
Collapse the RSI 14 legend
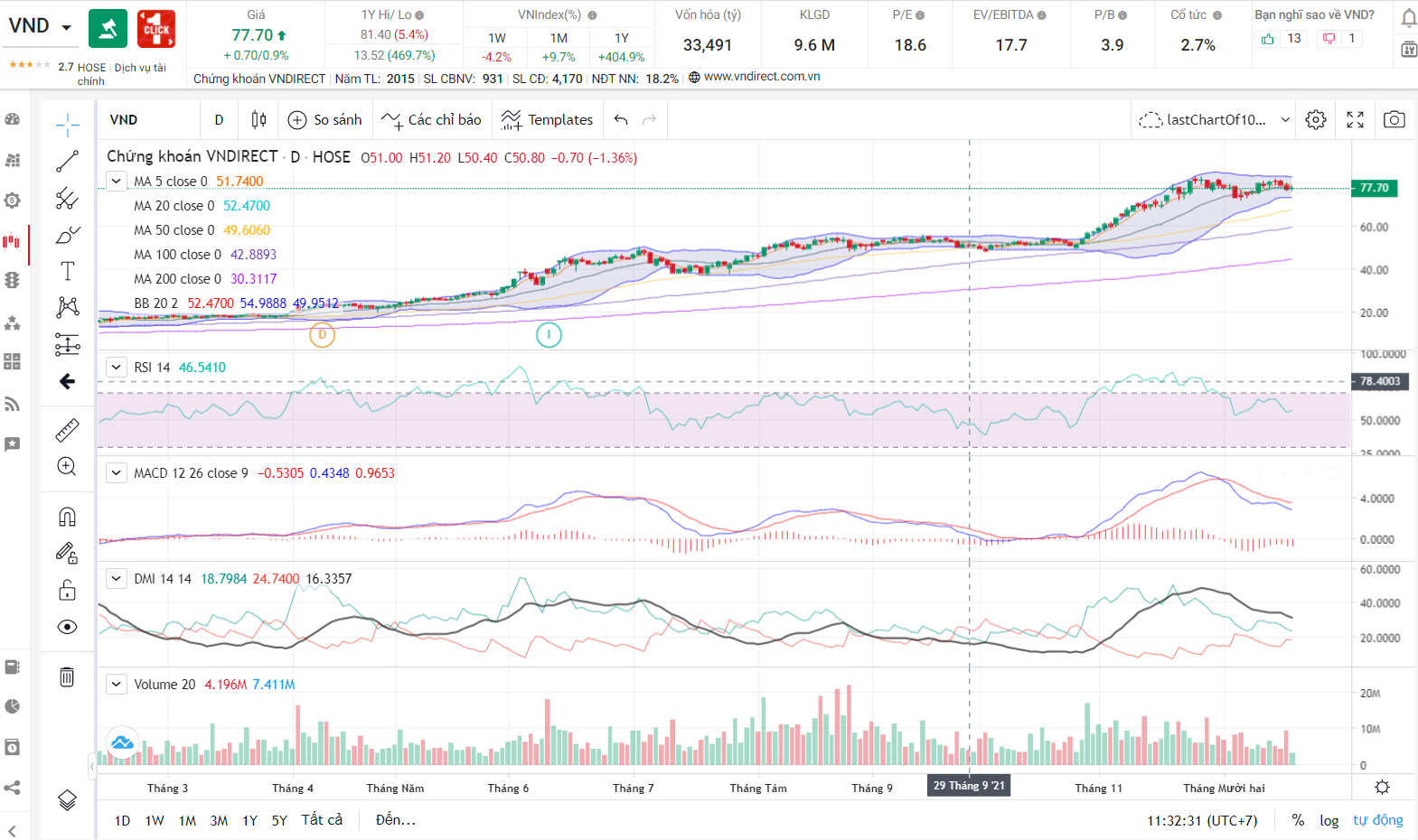pyautogui.click(x=117, y=367)
